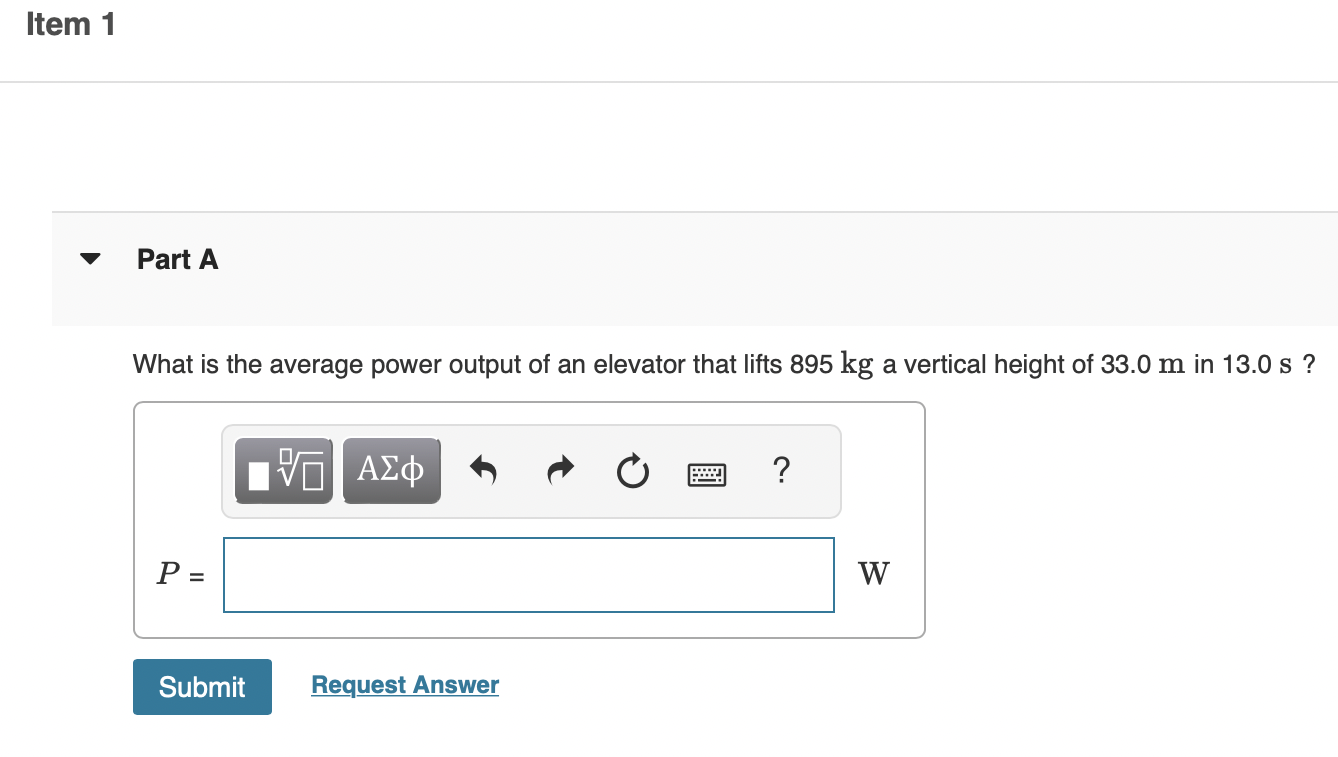This screenshot has height=757, width=1338.
Task: Click the Part A disclosure triangle
Action: coord(90,258)
